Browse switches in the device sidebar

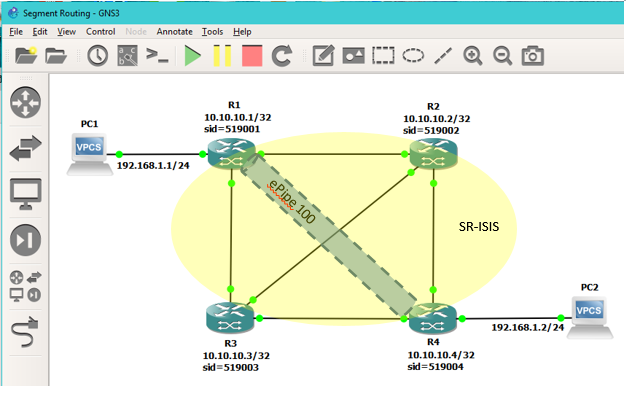pos(26,148)
